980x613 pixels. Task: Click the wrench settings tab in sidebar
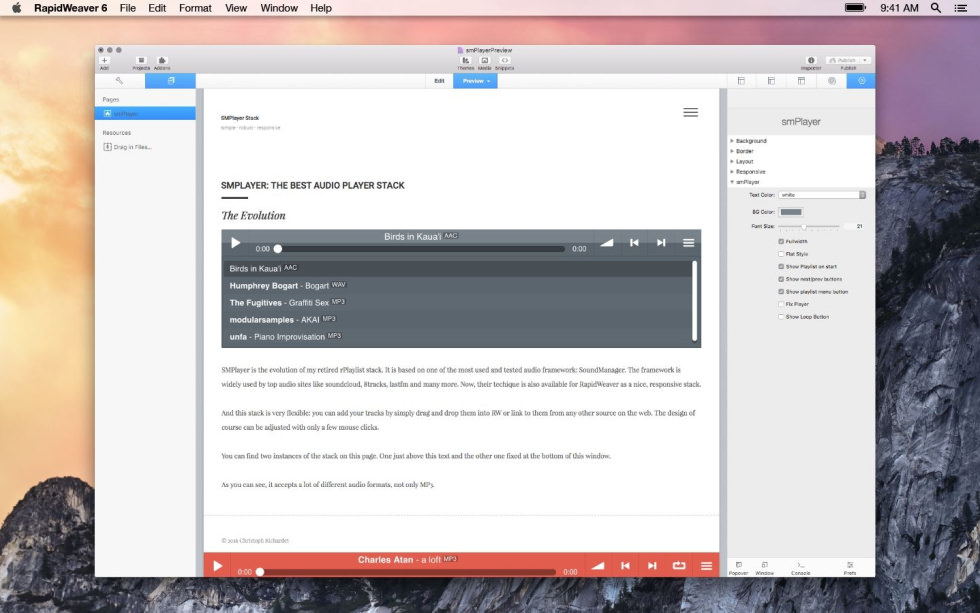119,81
